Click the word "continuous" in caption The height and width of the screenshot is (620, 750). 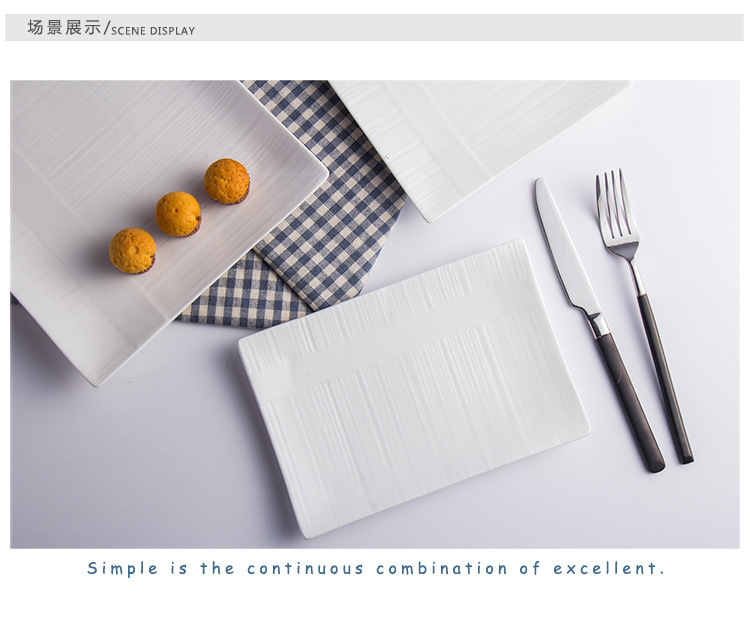pos(305,568)
